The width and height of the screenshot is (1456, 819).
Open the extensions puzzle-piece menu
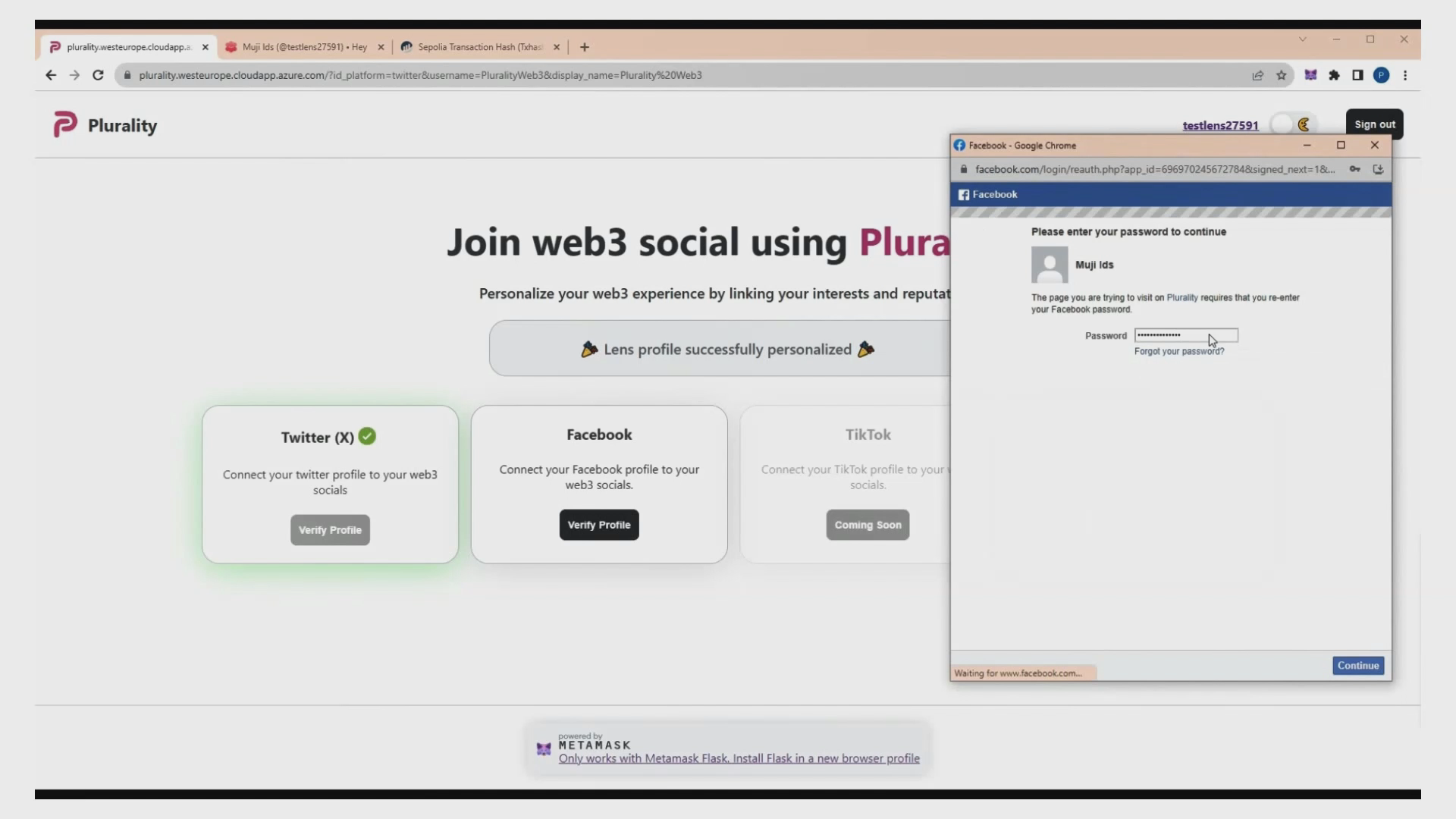1334,75
